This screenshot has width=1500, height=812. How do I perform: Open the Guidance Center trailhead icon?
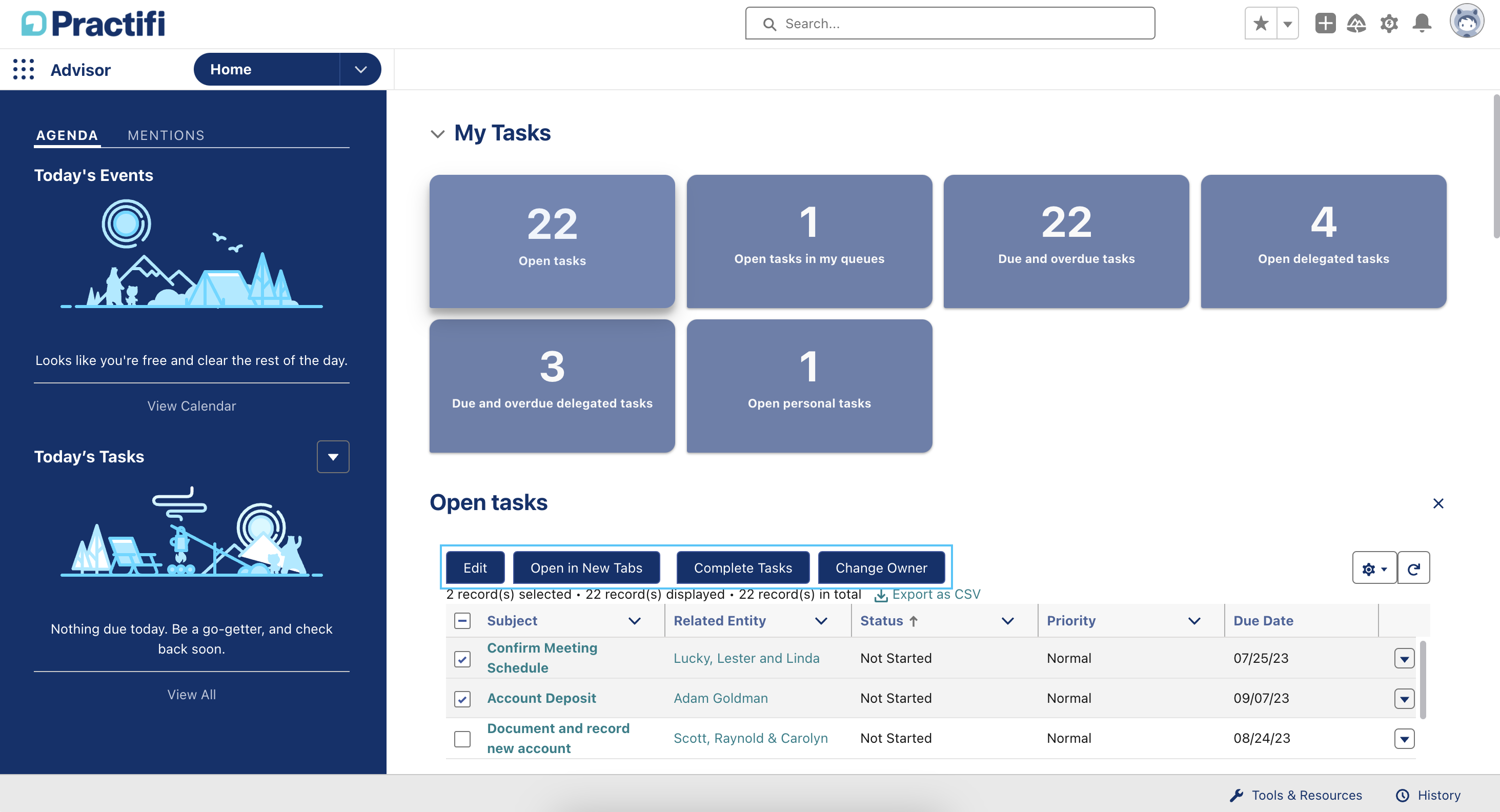1357,23
